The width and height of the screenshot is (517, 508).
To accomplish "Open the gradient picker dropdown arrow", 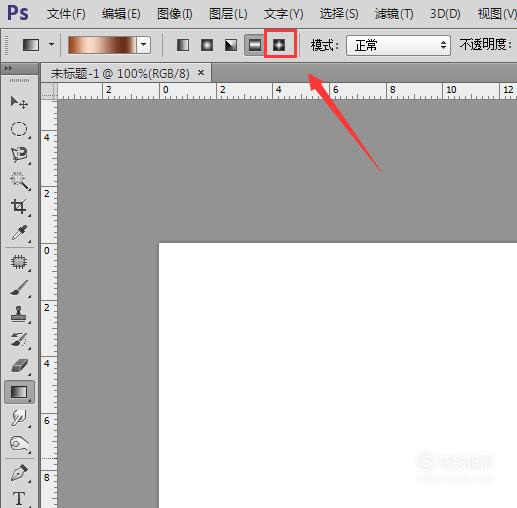I will coord(144,44).
